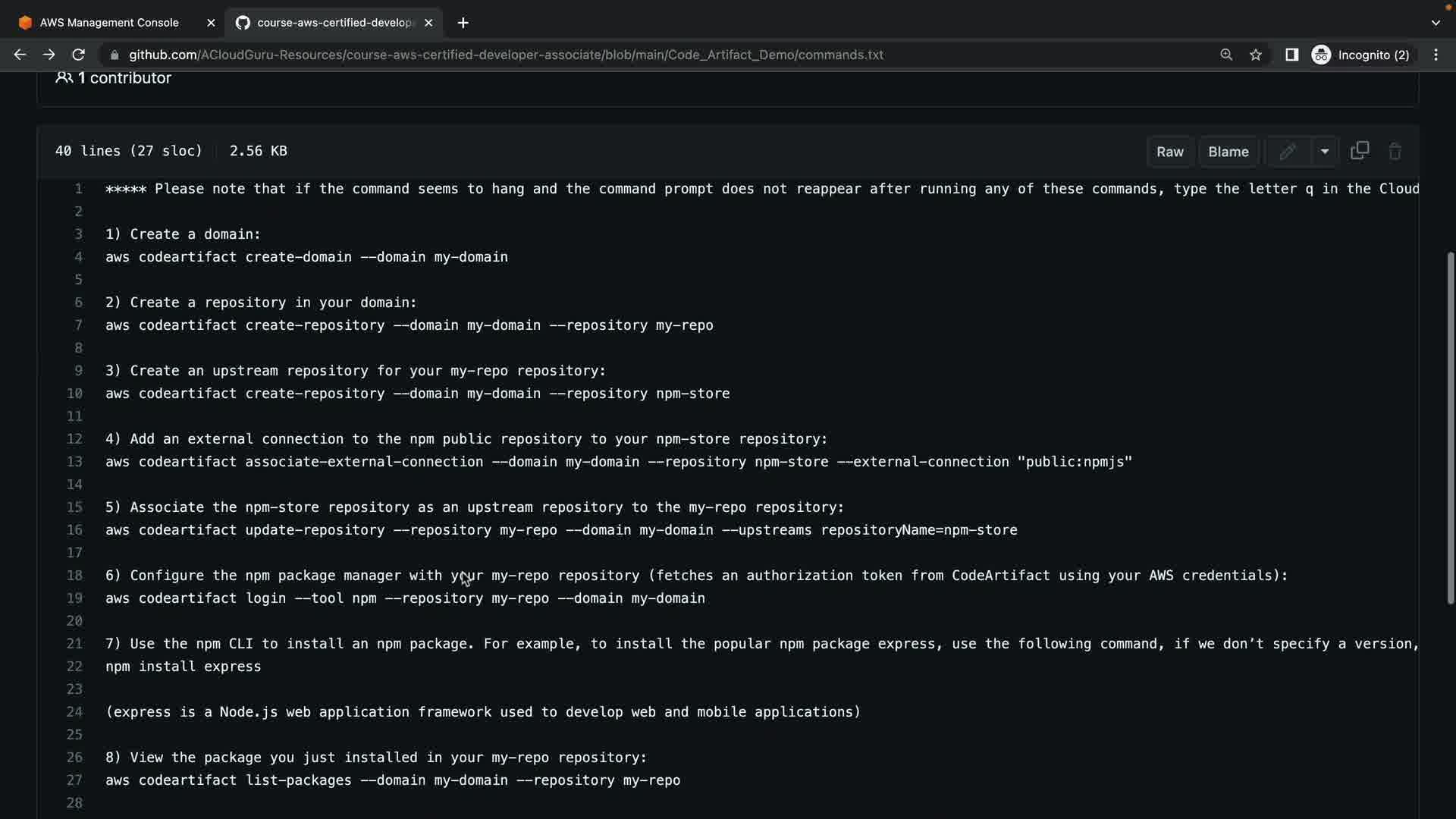Click the Raw button
The image size is (1456, 819).
1169,152
